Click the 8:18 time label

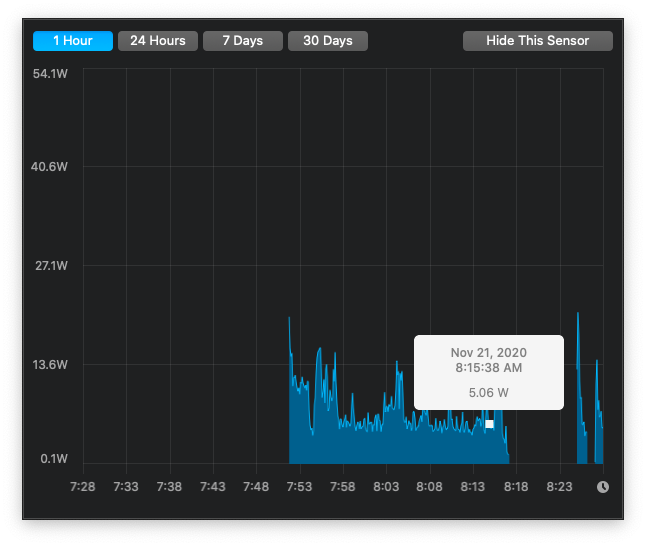516,487
